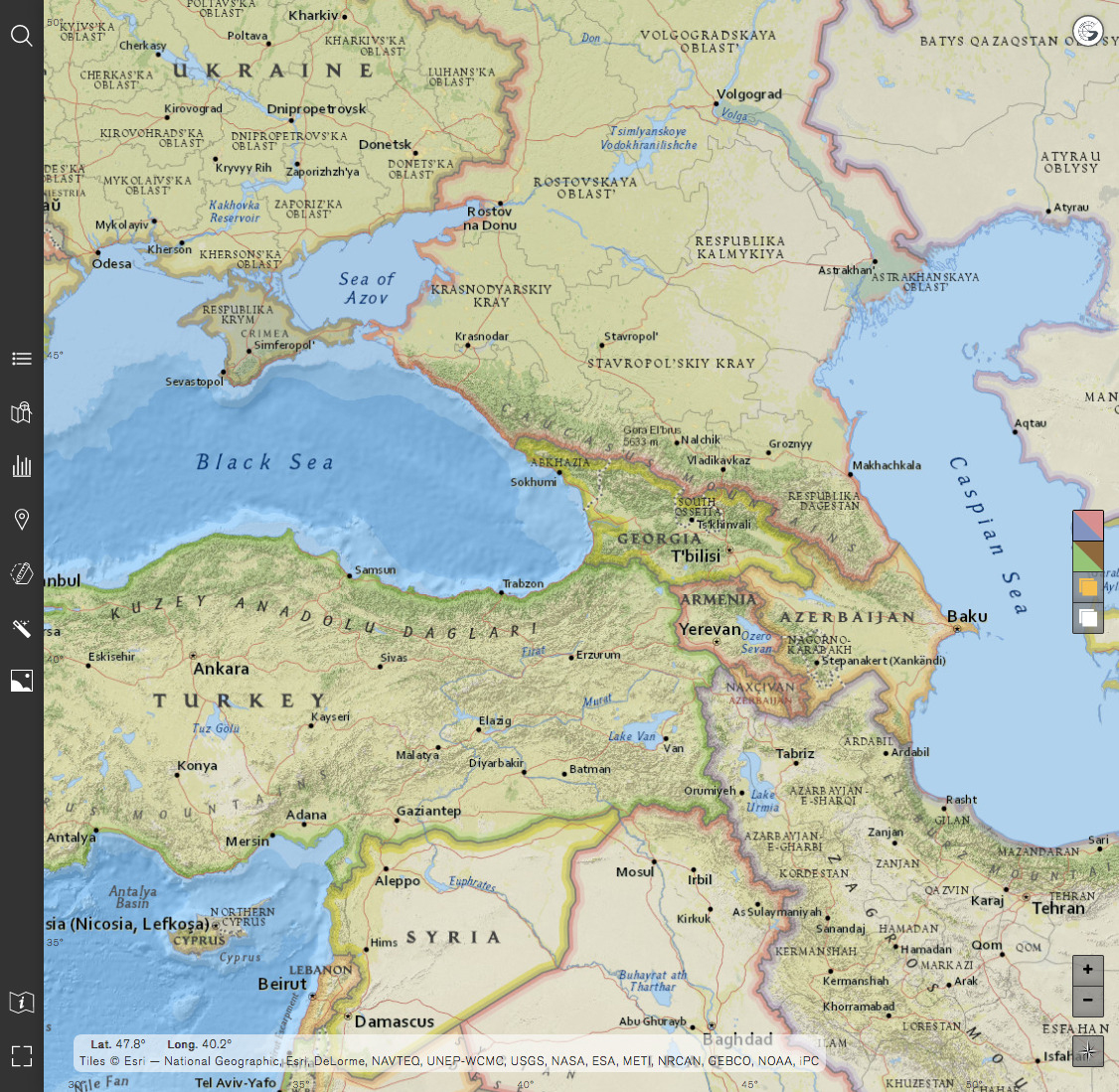Click the compass star locate button
This screenshot has width=1119, height=1092.
pyautogui.click(x=1087, y=1051)
